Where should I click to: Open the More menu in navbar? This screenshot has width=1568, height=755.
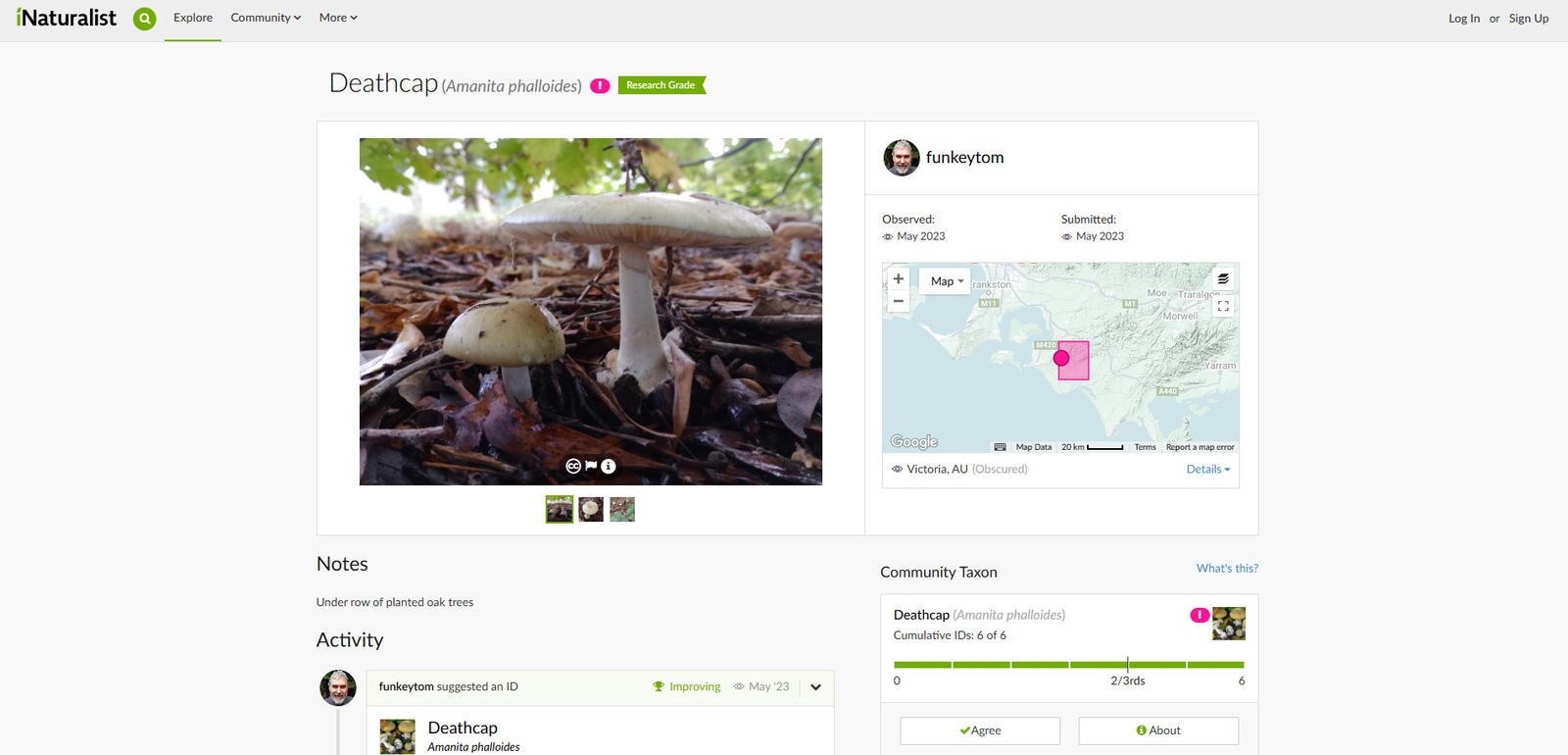tap(338, 18)
